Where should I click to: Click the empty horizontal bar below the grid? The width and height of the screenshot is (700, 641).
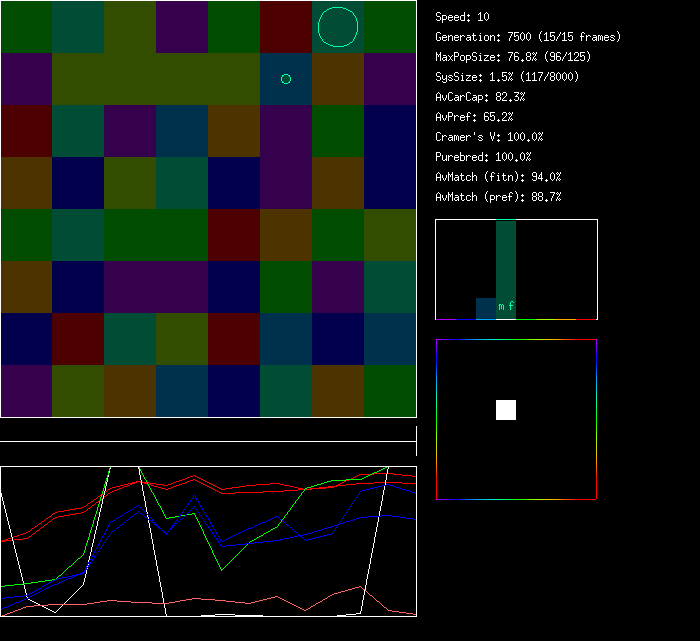pyautogui.click(x=208, y=431)
